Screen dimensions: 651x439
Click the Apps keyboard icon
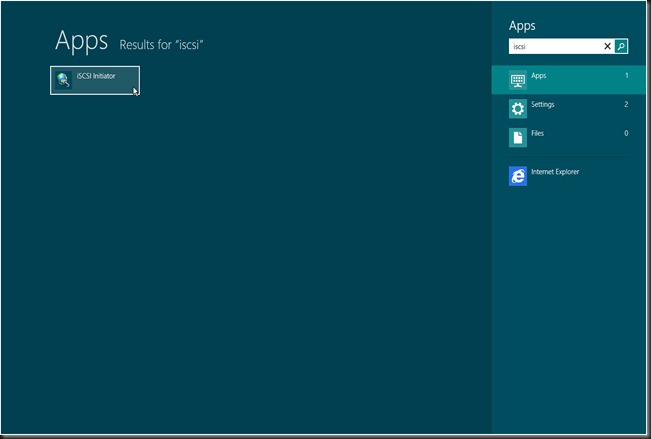[x=518, y=80]
